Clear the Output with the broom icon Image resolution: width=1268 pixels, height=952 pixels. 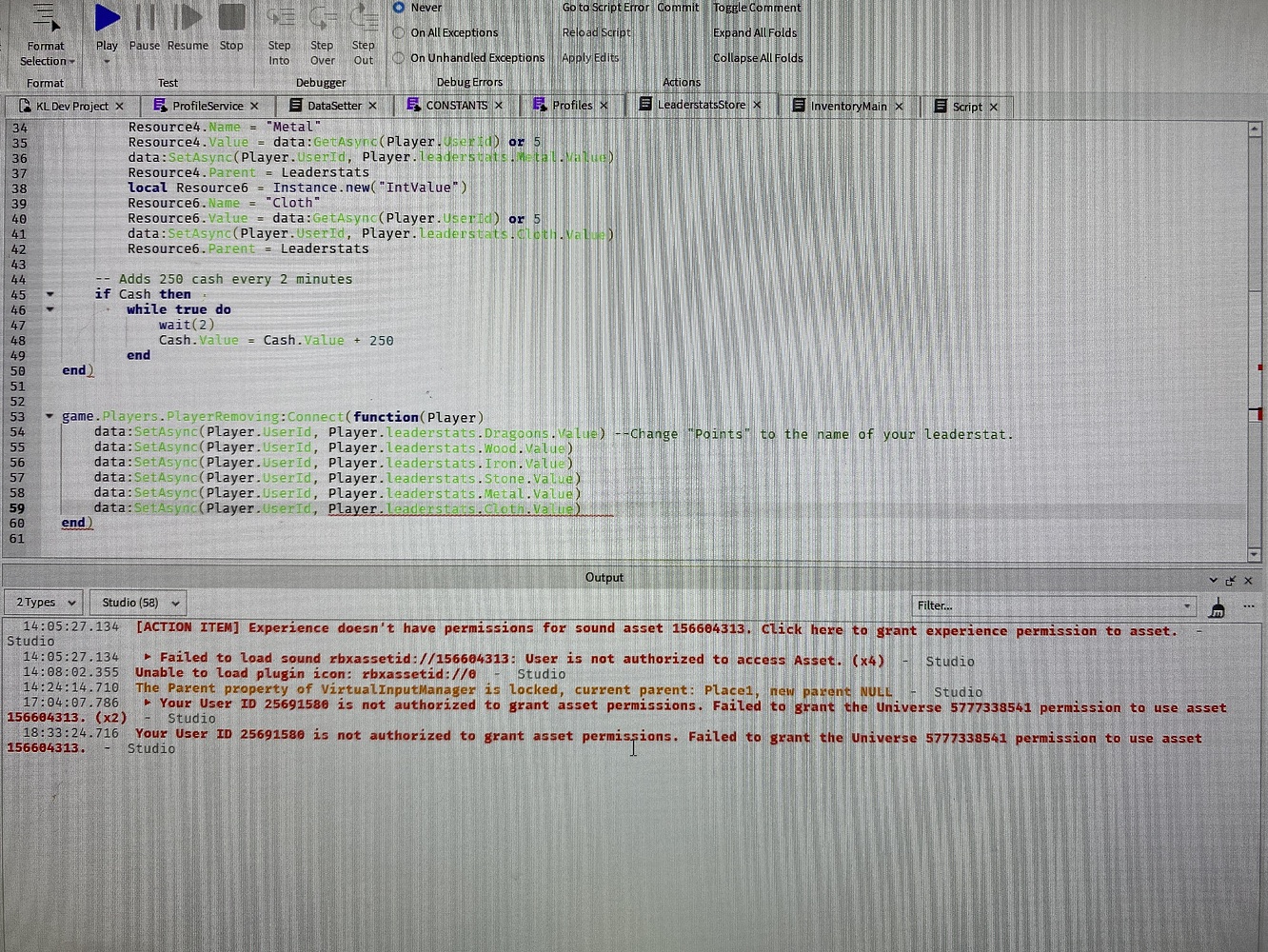(x=1218, y=607)
